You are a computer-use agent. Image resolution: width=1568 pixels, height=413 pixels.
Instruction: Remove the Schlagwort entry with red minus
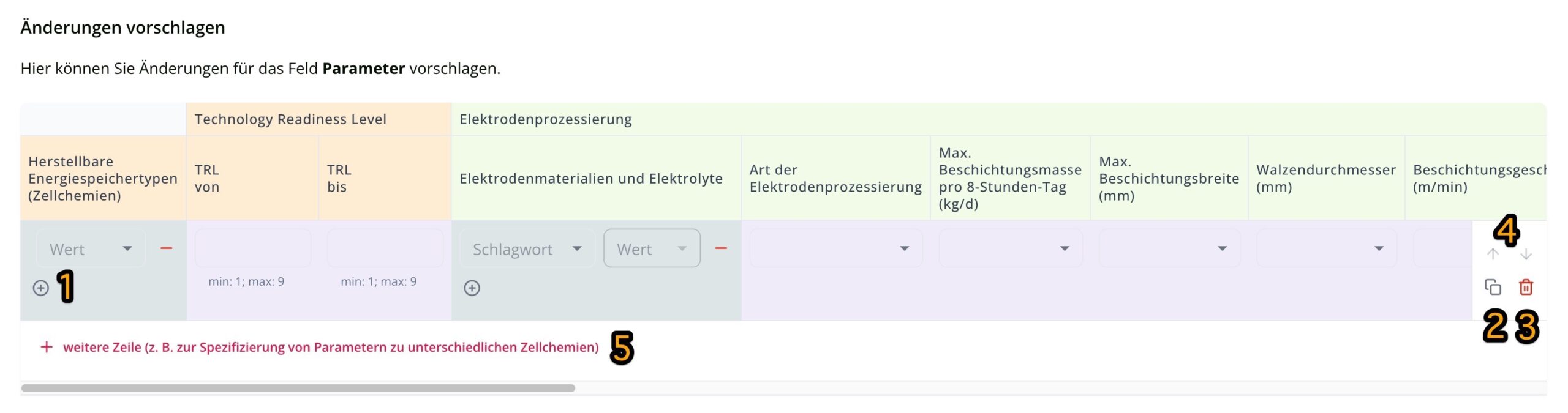coord(721,248)
